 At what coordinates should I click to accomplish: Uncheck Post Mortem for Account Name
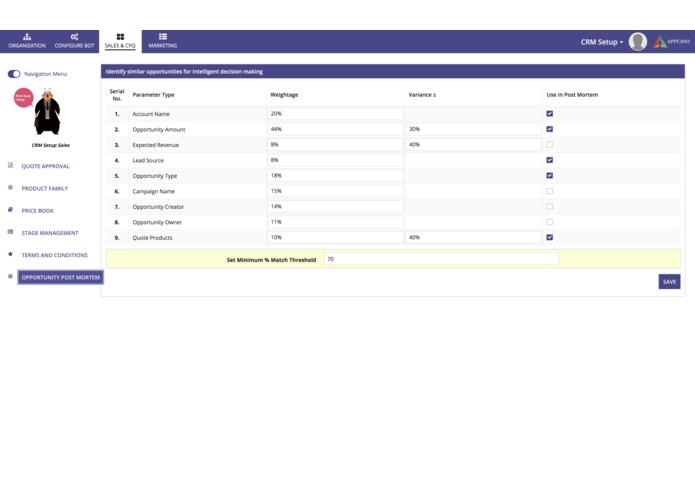[550, 114]
